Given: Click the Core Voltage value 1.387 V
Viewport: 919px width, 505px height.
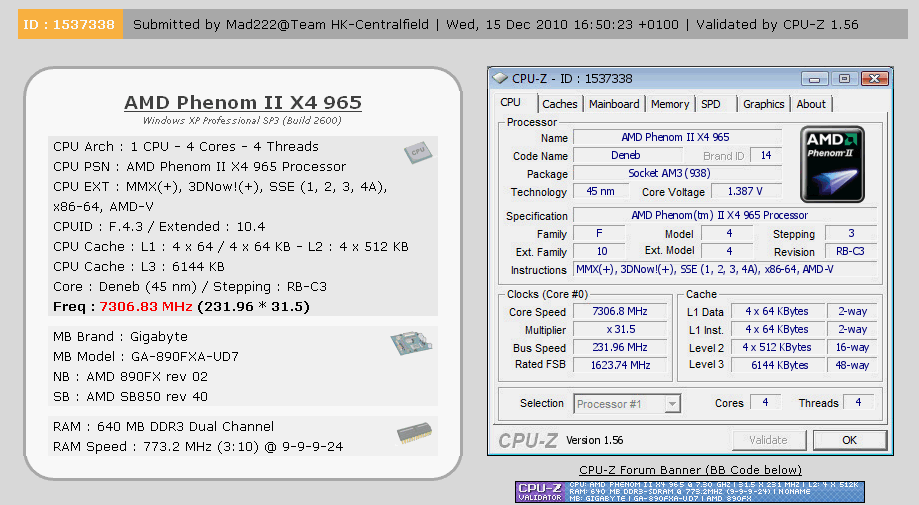Looking at the screenshot, I should (x=746, y=192).
